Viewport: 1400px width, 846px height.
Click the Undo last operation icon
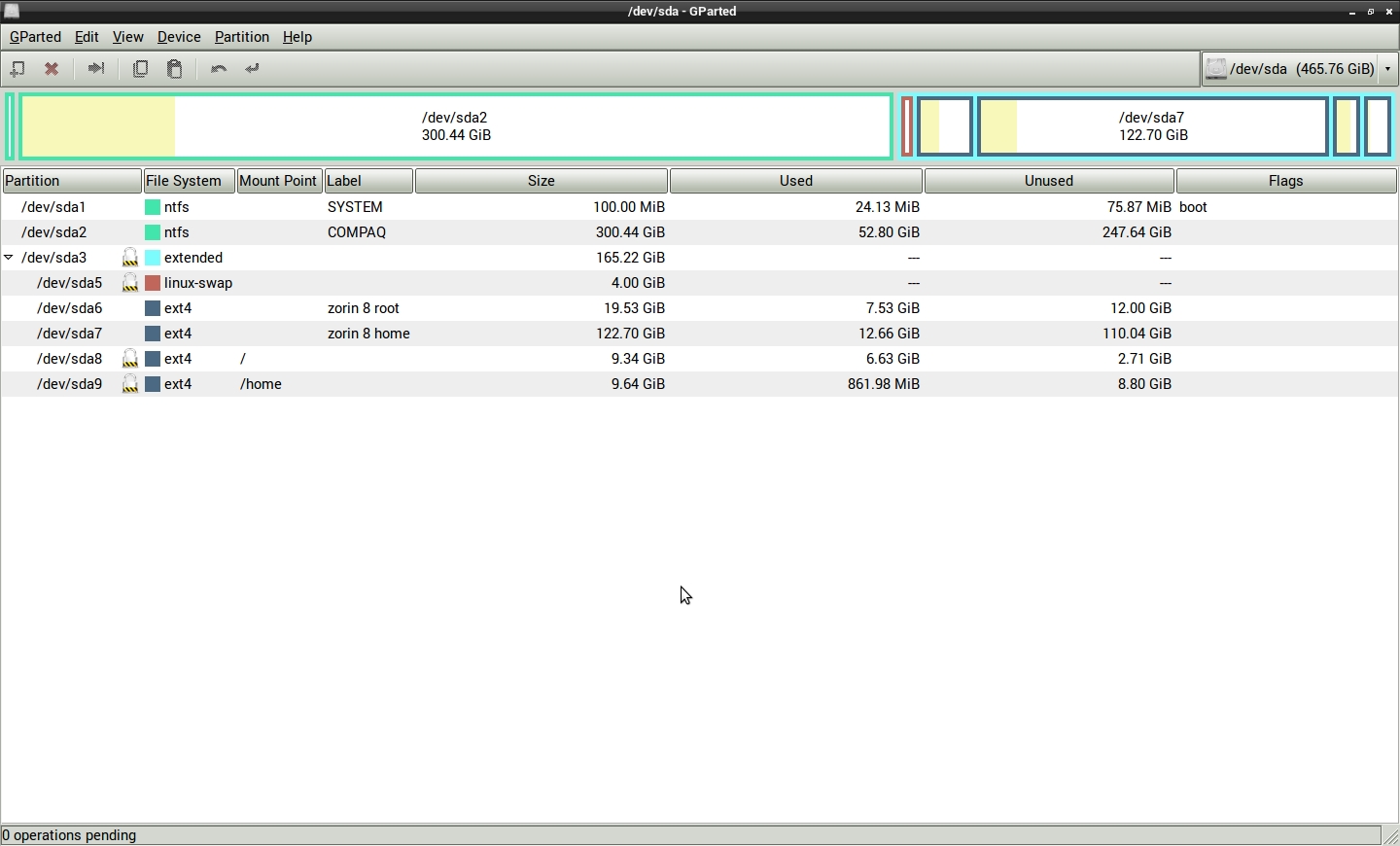coord(219,69)
